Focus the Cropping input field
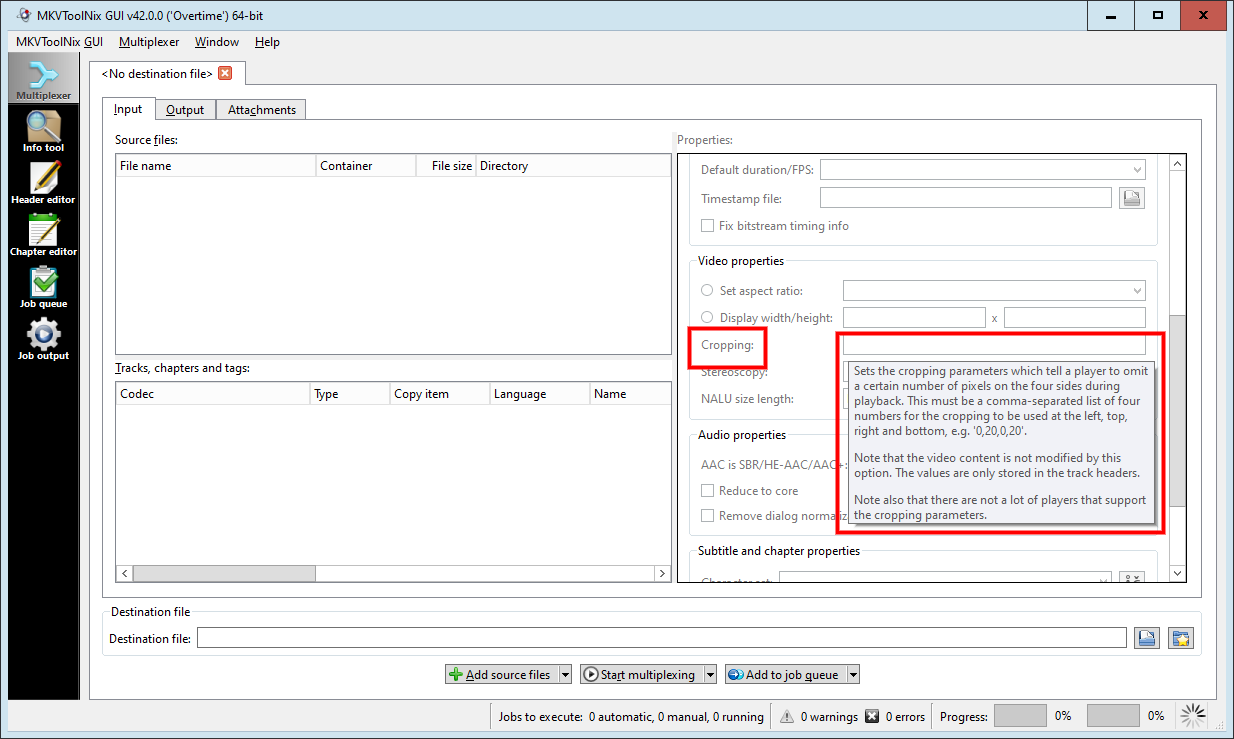The height and width of the screenshot is (739, 1234). point(994,345)
